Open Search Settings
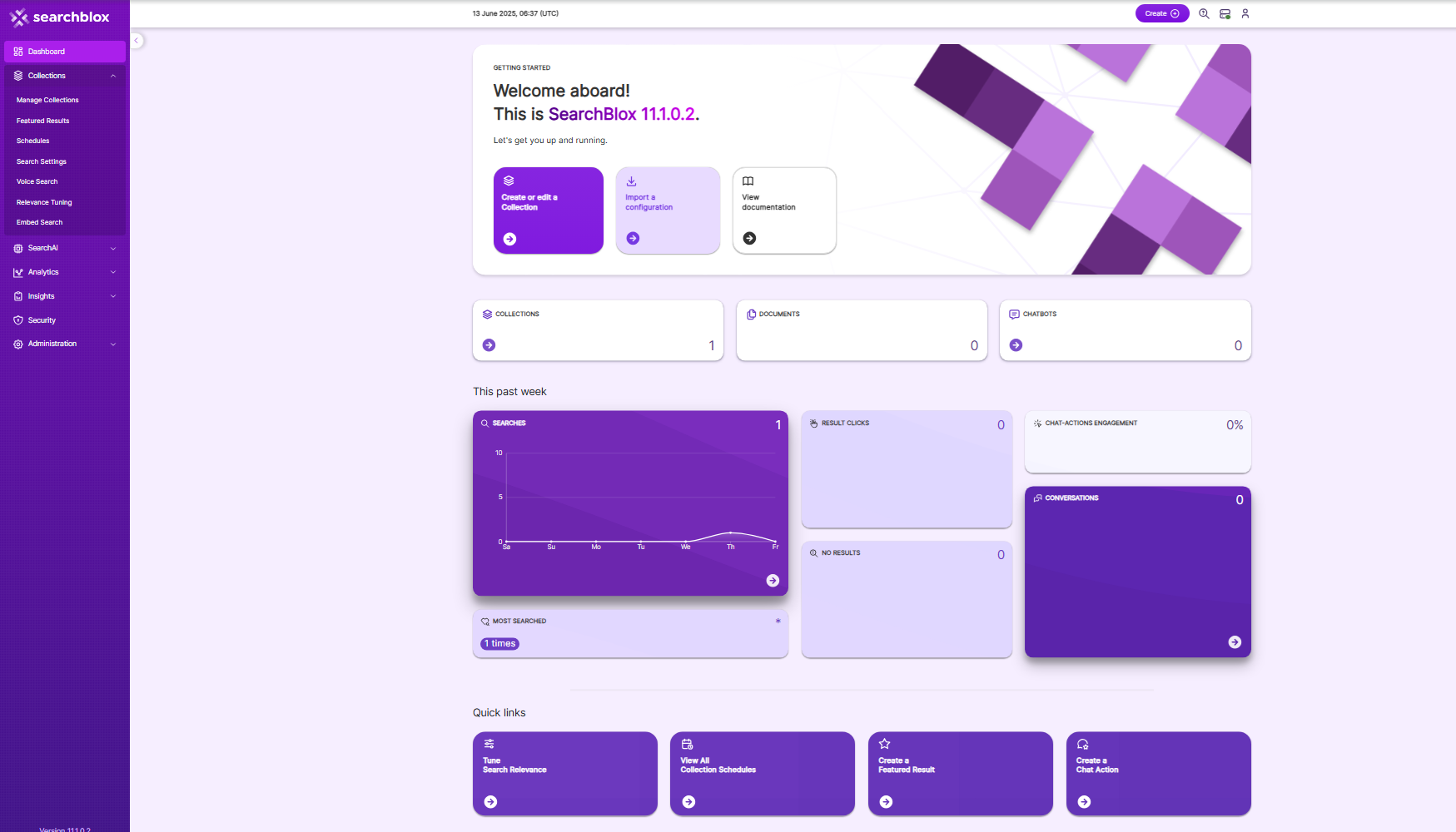This screenshot has height=832, width=1456. [41, 161]
